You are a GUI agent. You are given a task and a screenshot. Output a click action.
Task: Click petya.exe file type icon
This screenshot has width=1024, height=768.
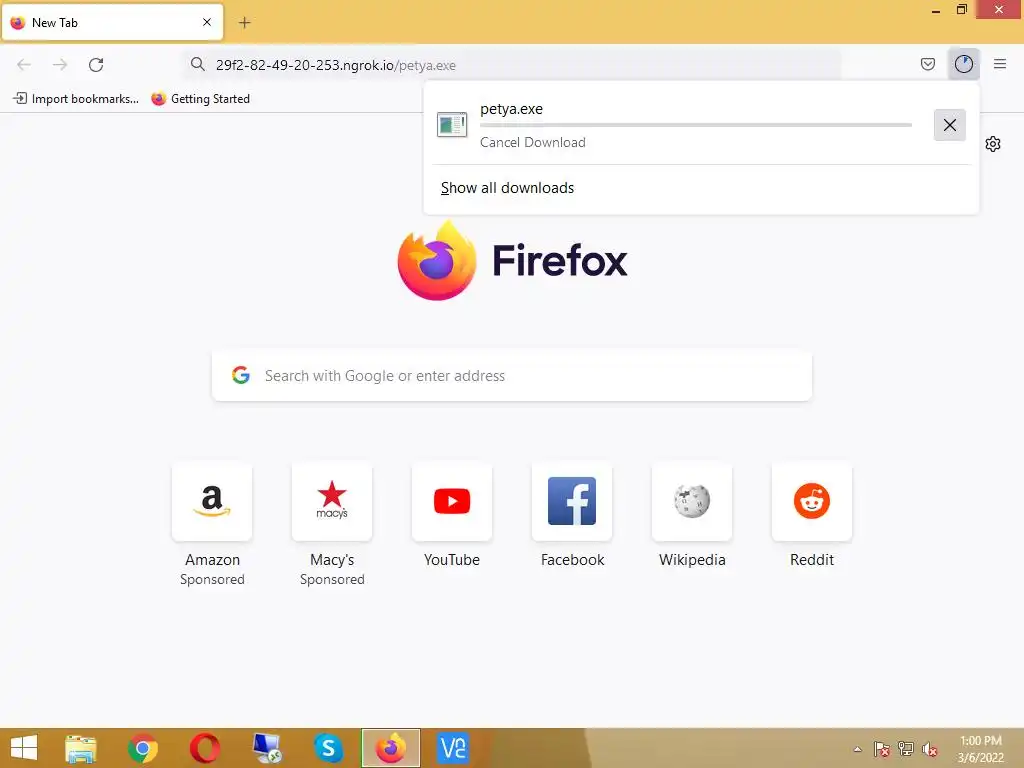coord(452,125)
